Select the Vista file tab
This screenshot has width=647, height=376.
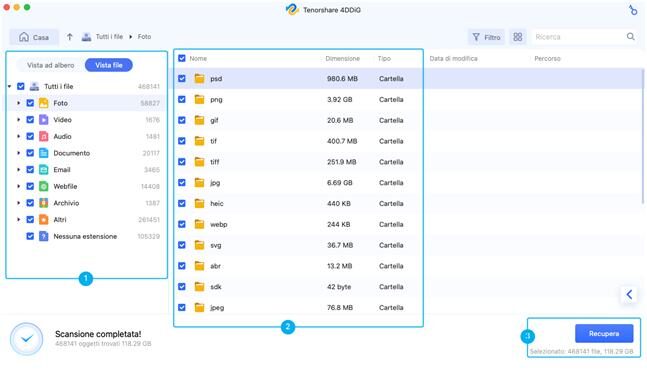coord(109,65)
